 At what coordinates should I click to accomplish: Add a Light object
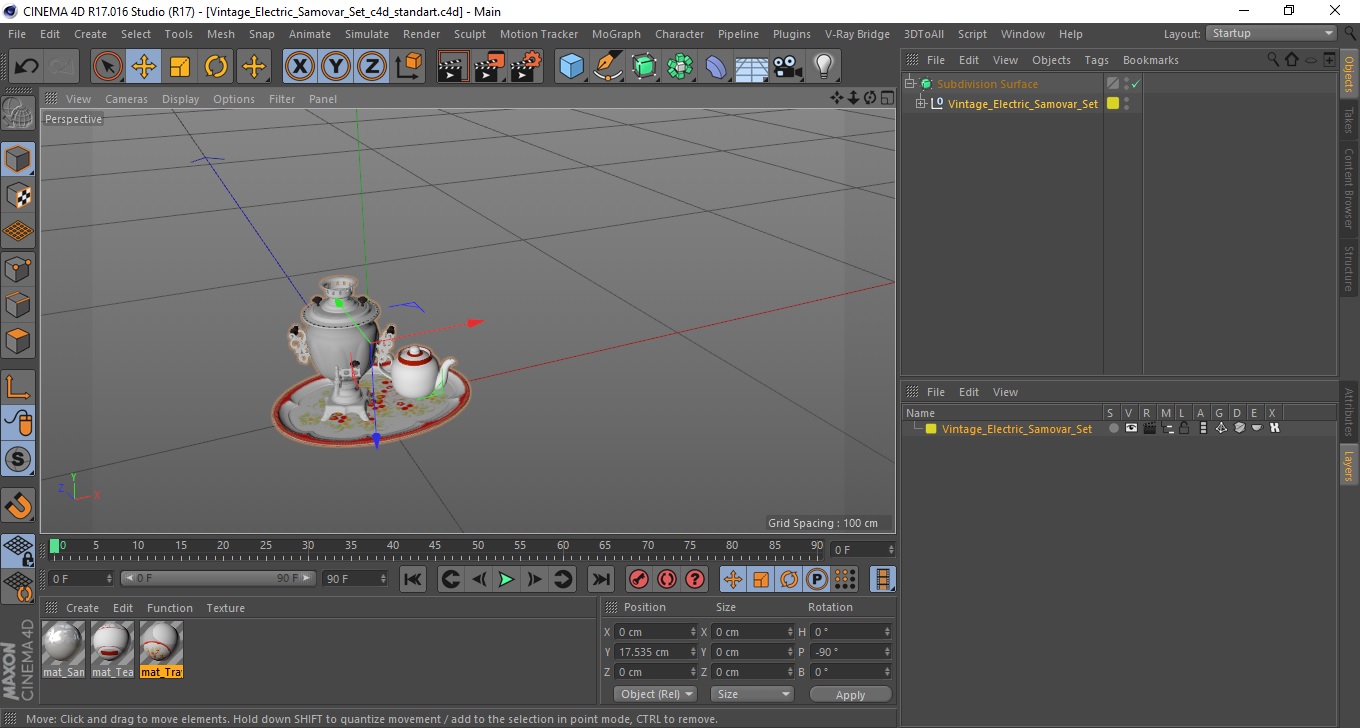click(x=824, y=67)
